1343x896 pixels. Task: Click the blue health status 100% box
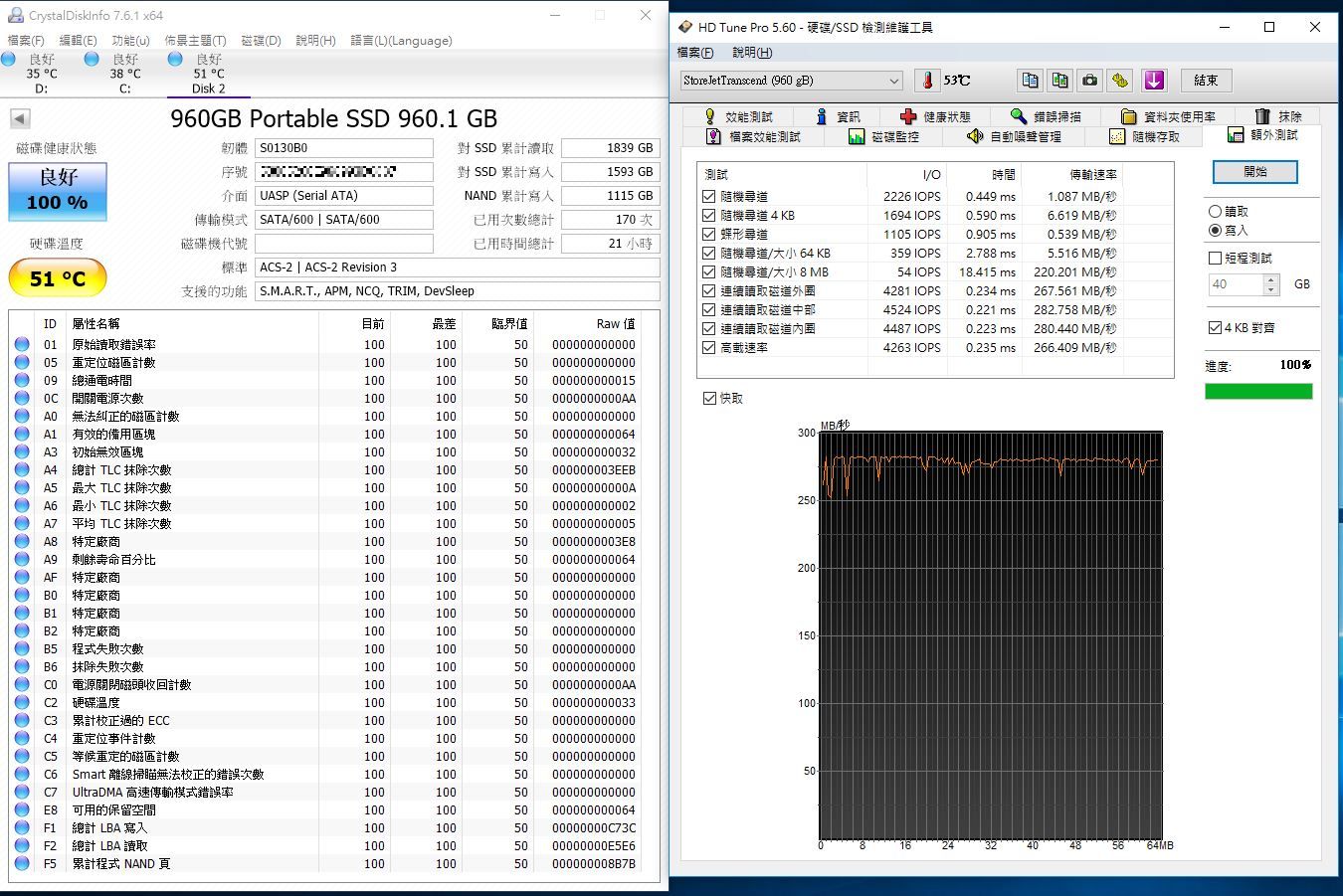(x=58, y=190)
